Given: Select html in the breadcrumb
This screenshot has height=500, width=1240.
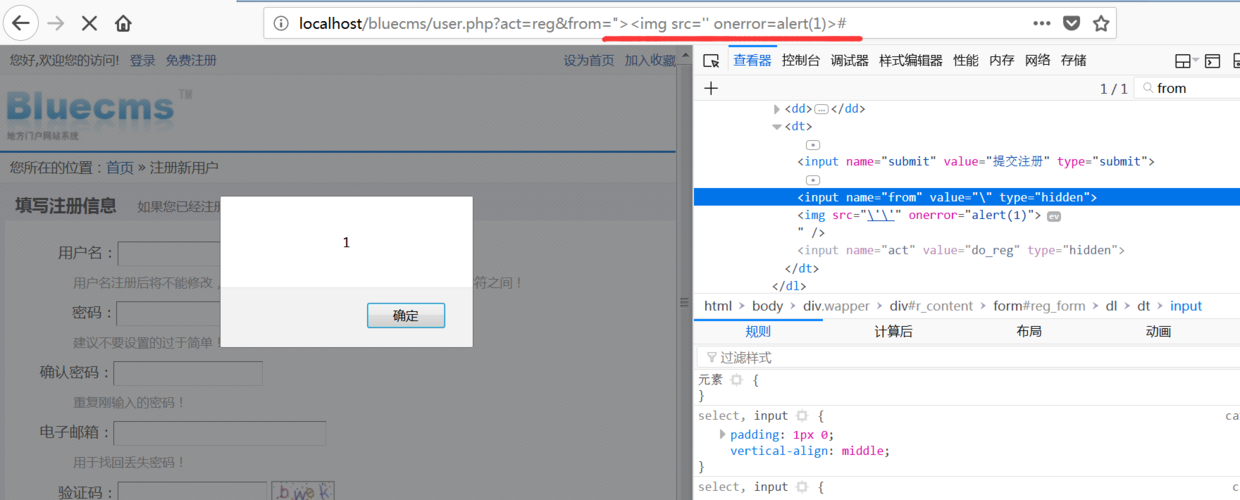Looking at the screenshot, I should tap(718, 306).
